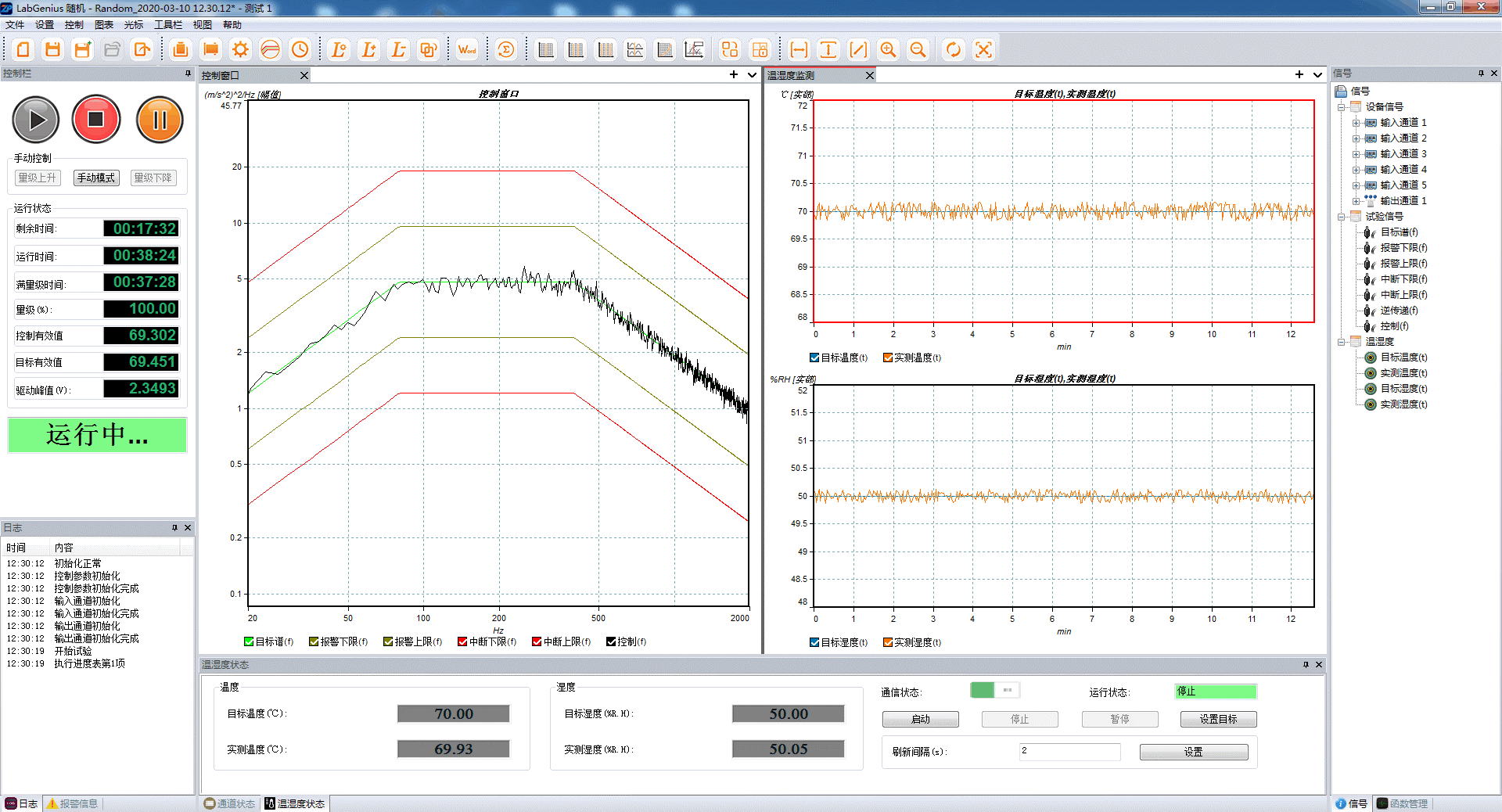Click the 刷新间隔 input field
The width and height of the screenshot is (1502, 812).
[x=1069, y=751]
